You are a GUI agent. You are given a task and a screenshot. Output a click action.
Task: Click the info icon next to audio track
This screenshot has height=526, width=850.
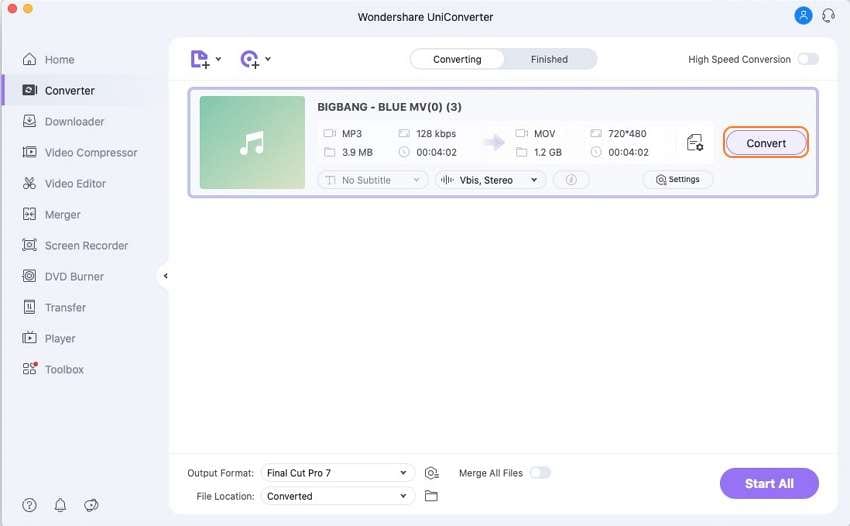point(571,180)
